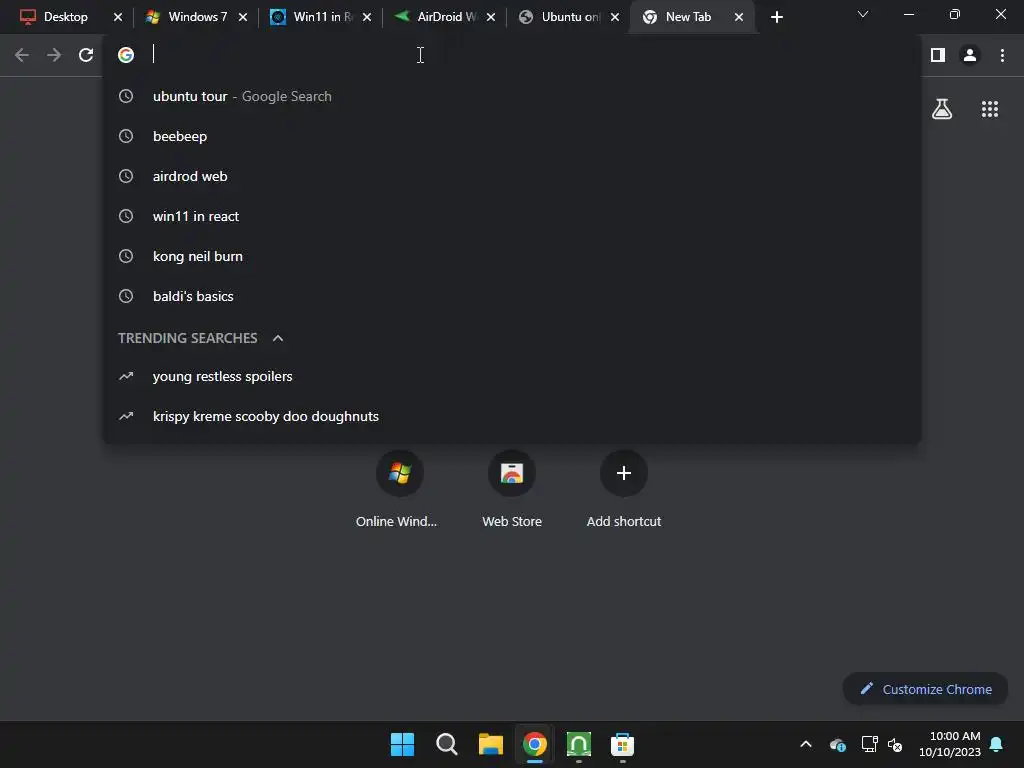The width and height of the screenshot is (1024, 768).
Task: Open the Chrome three-dot menu
Action: pyautogui.click(x=1002, y=55)
